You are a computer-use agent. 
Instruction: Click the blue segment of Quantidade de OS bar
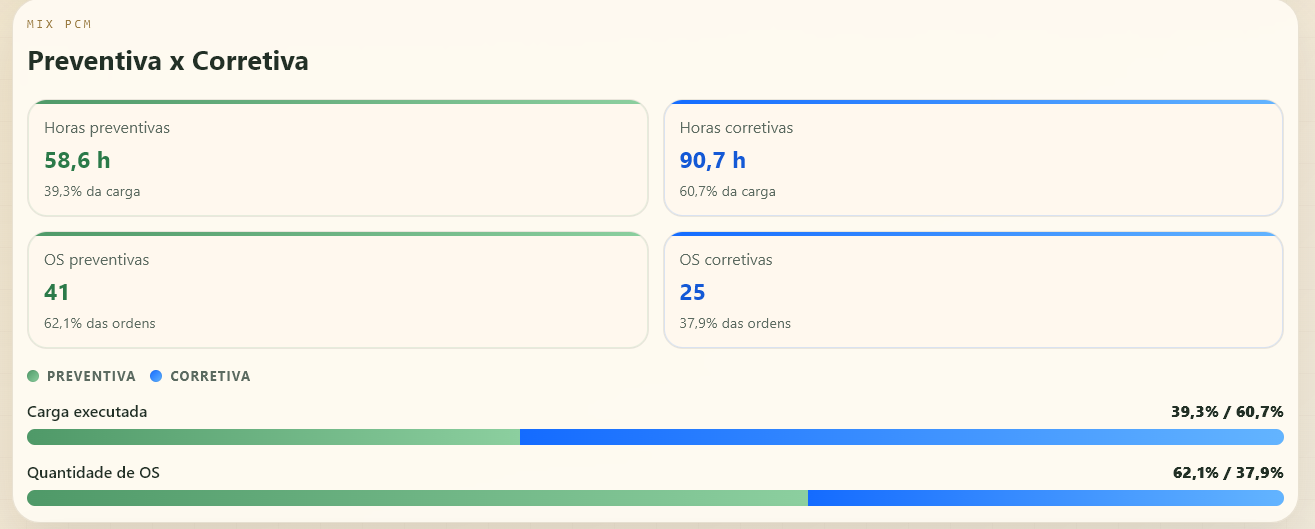(1045, 498)
